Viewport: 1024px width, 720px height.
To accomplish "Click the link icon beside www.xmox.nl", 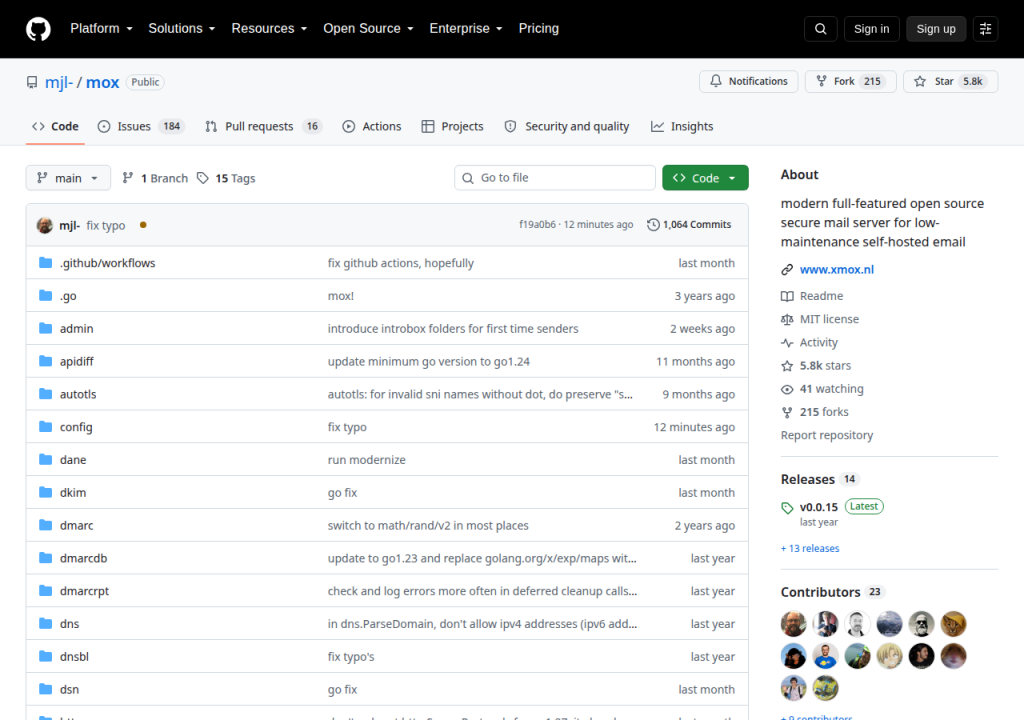I will point(787,270).
